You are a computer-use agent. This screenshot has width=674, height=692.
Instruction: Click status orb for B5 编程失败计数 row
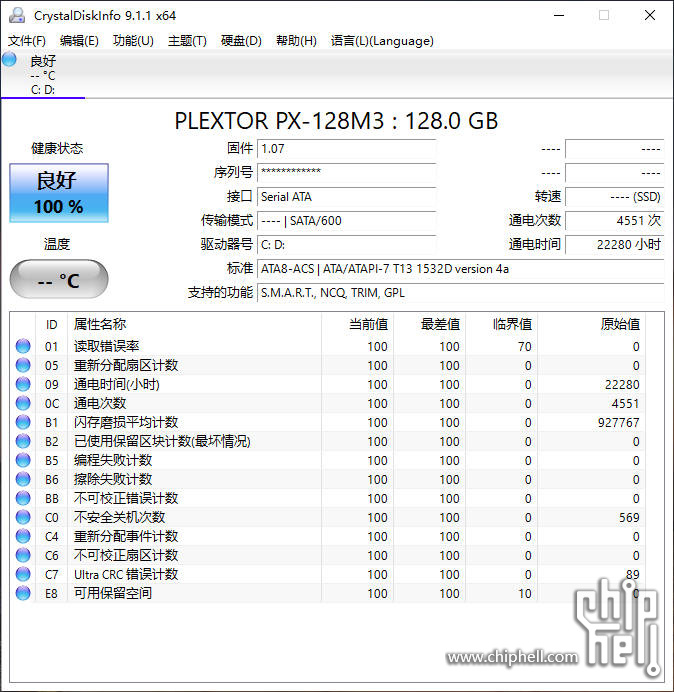coord(23,460)
